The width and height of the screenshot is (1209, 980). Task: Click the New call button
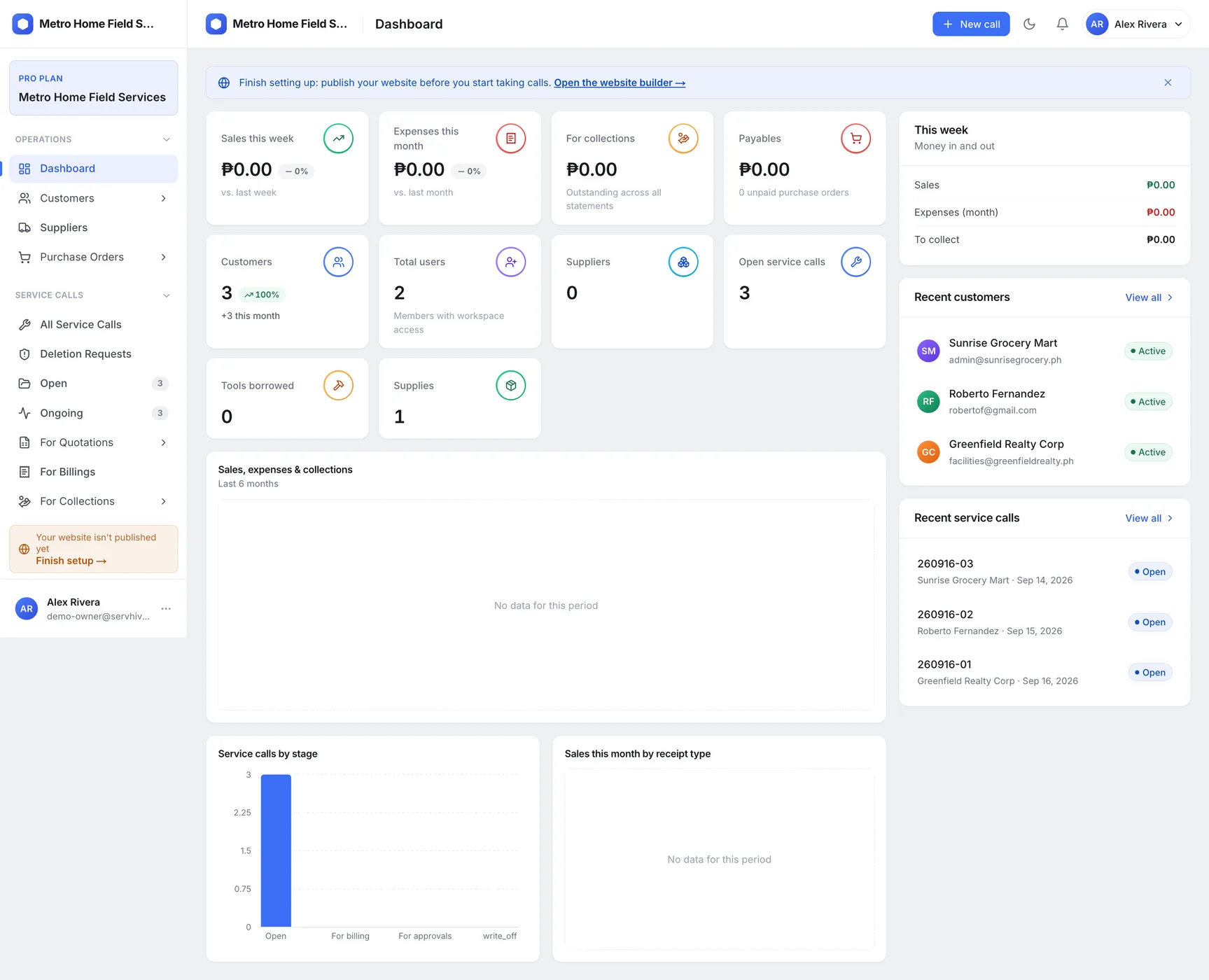pos(971,24)
